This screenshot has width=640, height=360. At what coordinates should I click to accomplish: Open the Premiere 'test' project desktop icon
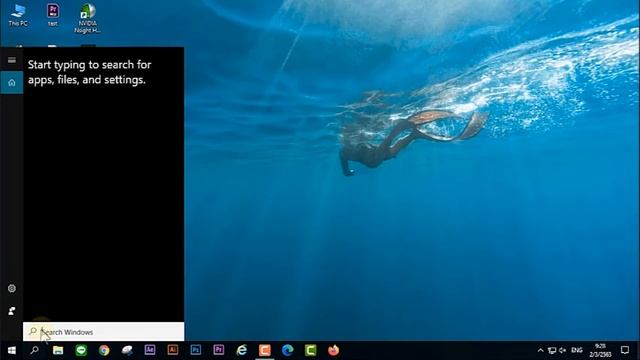53,16
